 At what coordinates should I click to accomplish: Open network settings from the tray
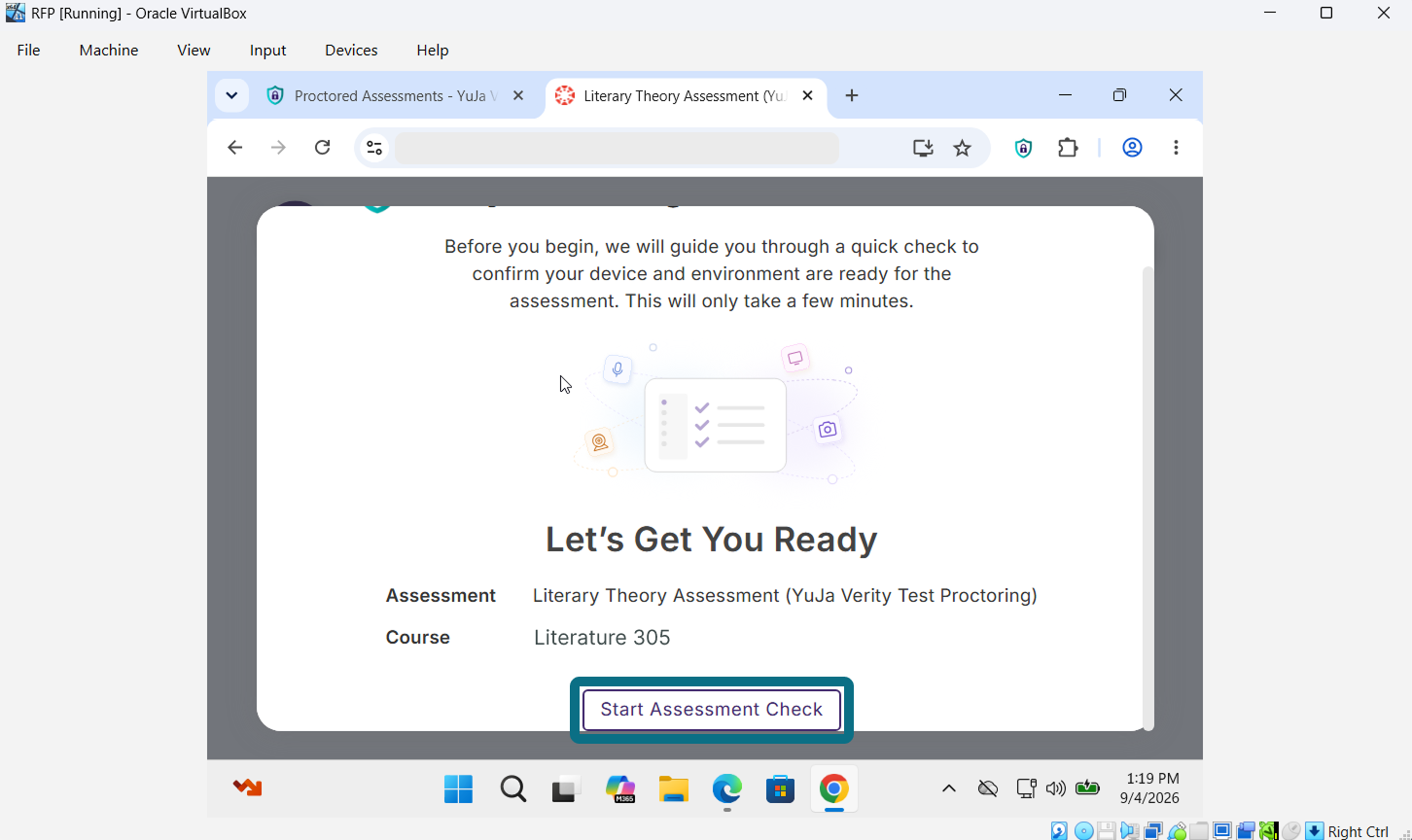[1026, 788]
